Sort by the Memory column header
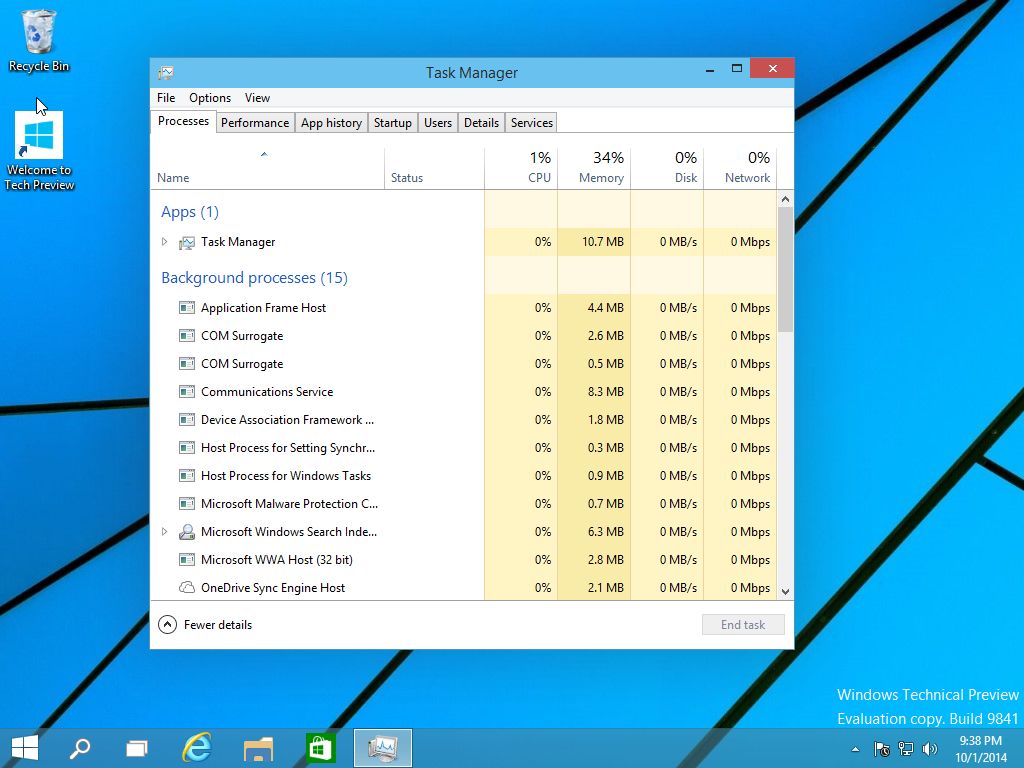The height and width of the screenshot is (768, 1024). [594, 168]
